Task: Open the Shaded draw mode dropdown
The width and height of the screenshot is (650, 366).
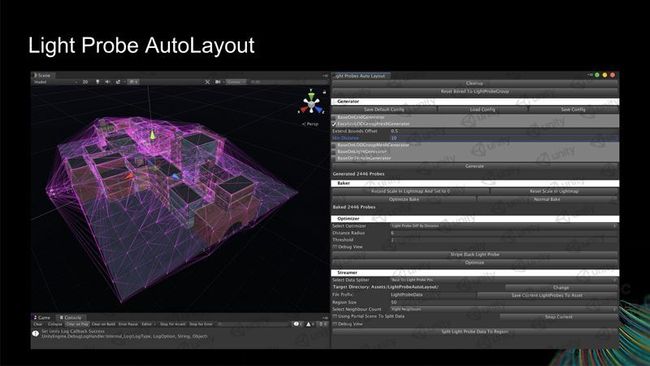Action: coord(56,82)
